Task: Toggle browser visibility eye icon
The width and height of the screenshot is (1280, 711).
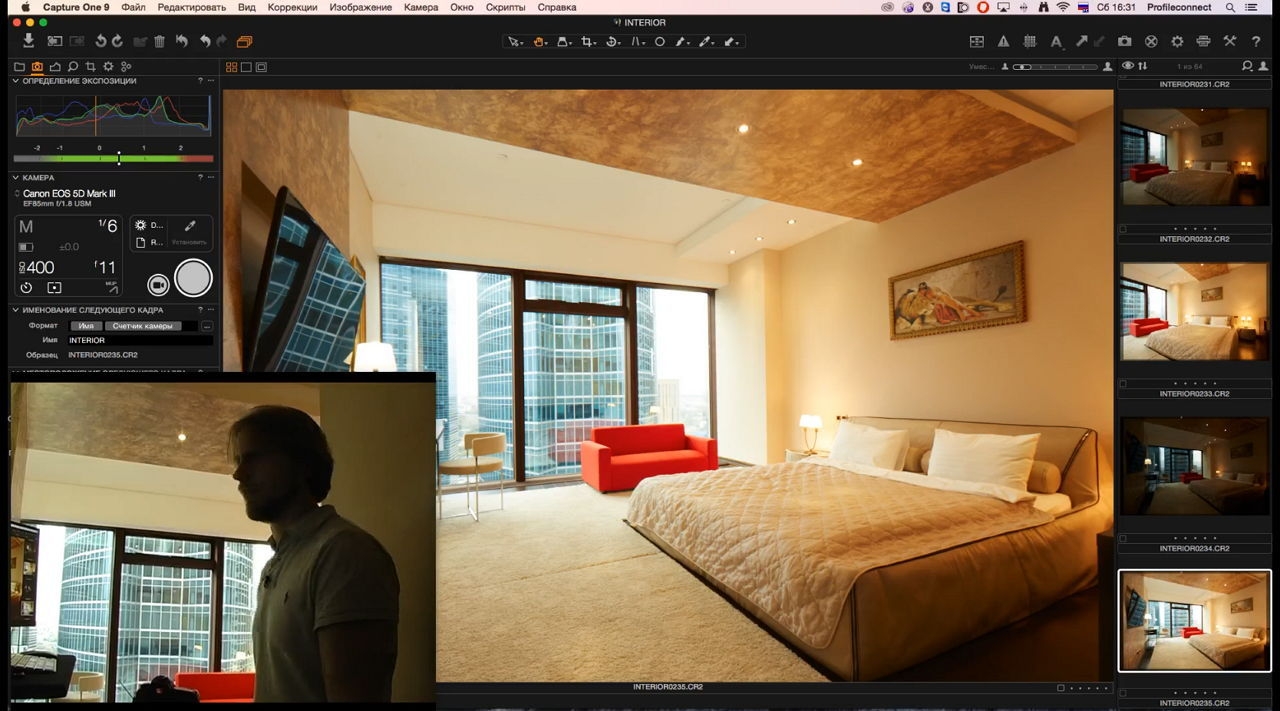Action: [x=1128, y=66]
